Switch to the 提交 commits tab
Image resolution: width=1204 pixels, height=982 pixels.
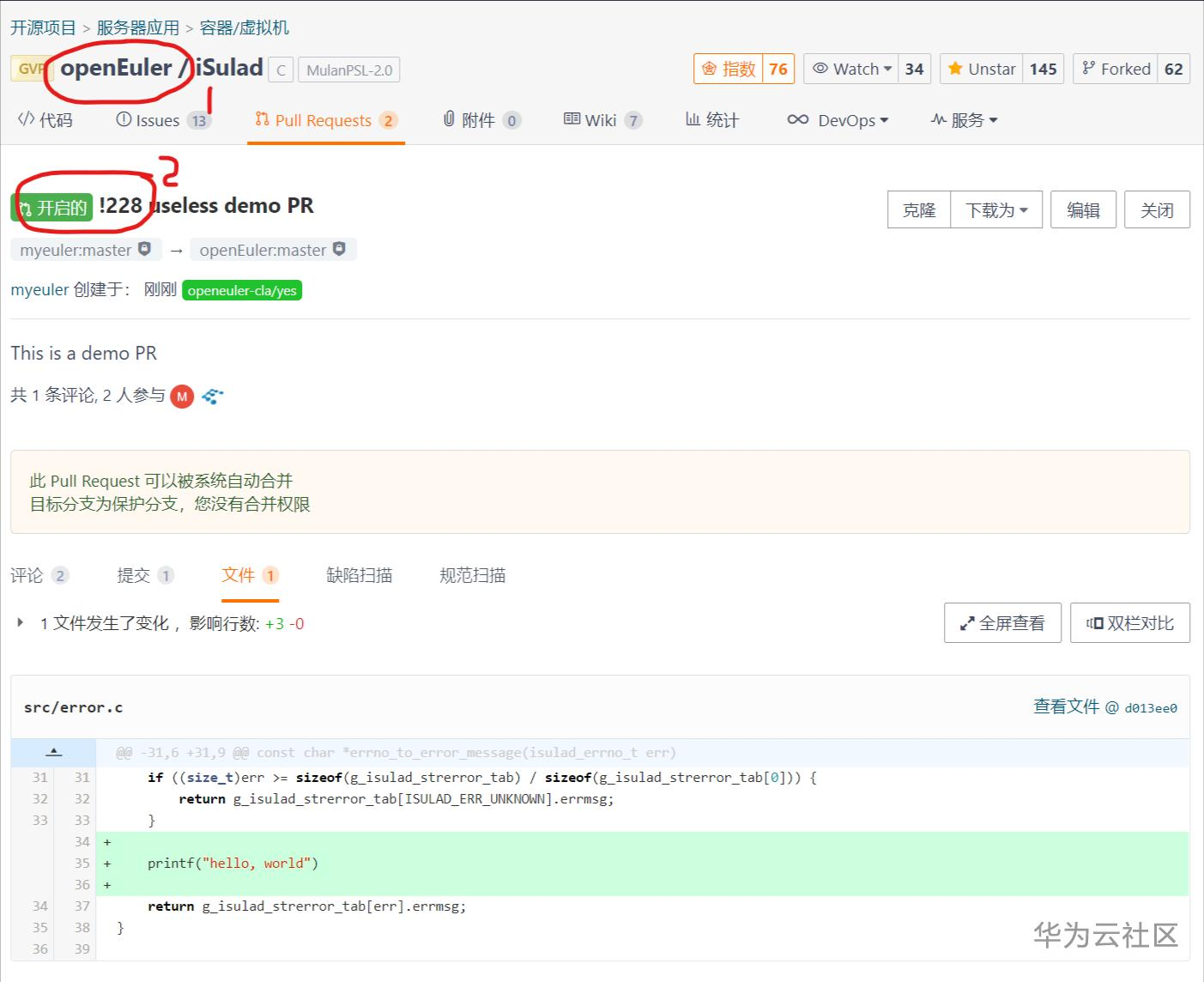coord(145,575)
